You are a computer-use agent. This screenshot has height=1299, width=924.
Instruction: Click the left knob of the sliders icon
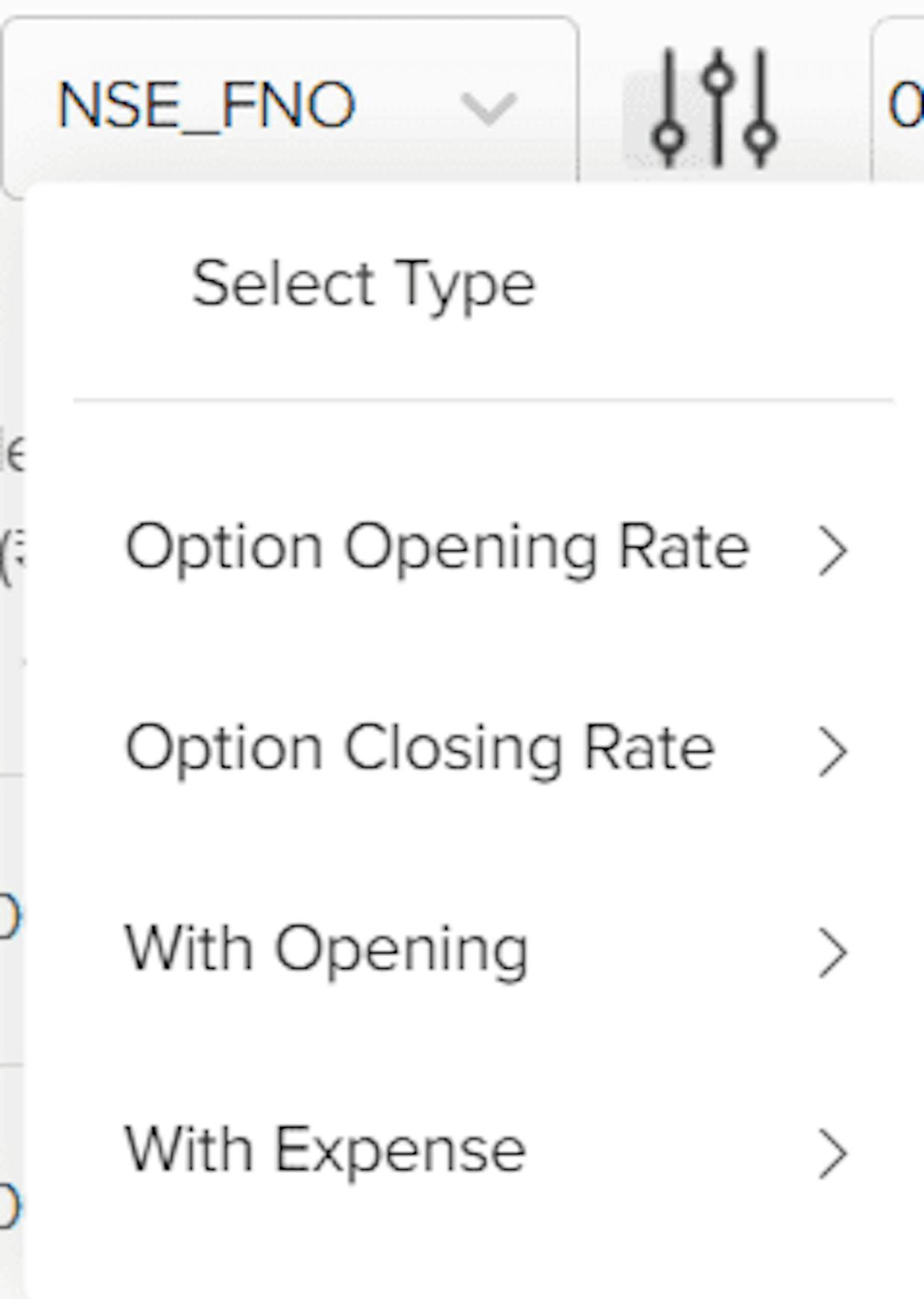669,139
